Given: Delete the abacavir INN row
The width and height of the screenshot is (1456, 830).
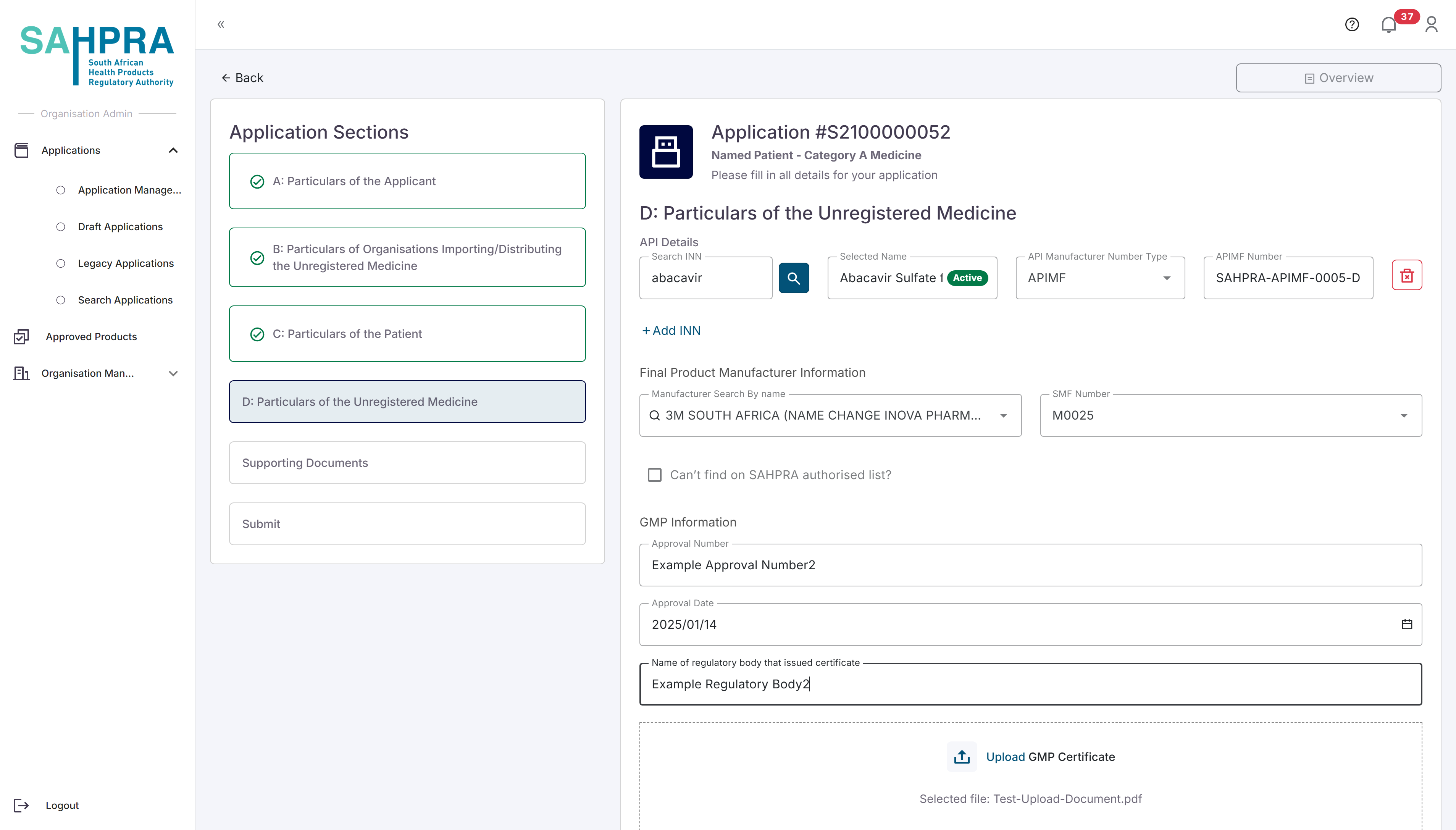Looking at the screenshot, I should 1406,276.
